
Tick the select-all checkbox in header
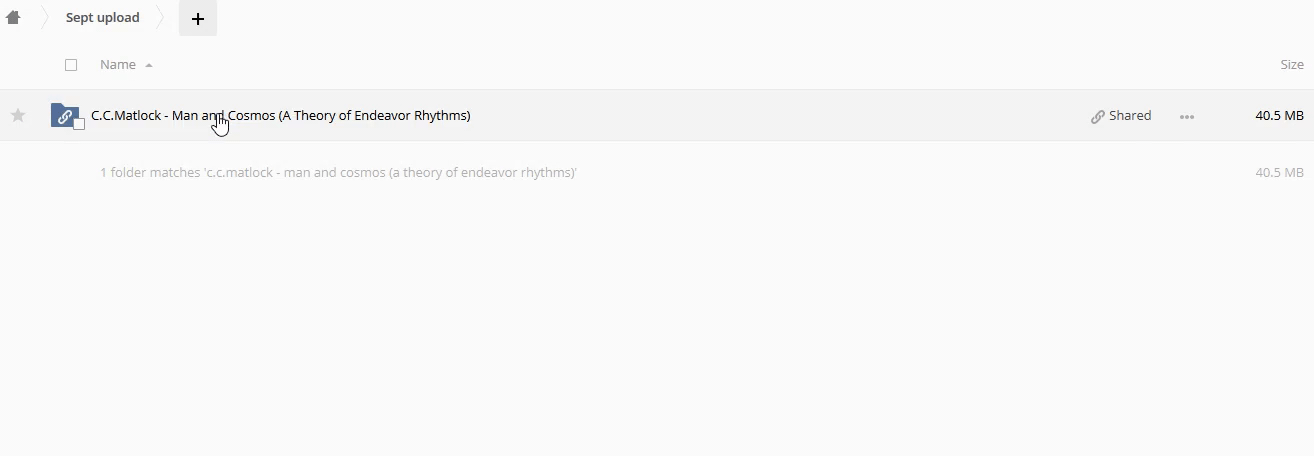pyautogui.click(x=71, y=65)
